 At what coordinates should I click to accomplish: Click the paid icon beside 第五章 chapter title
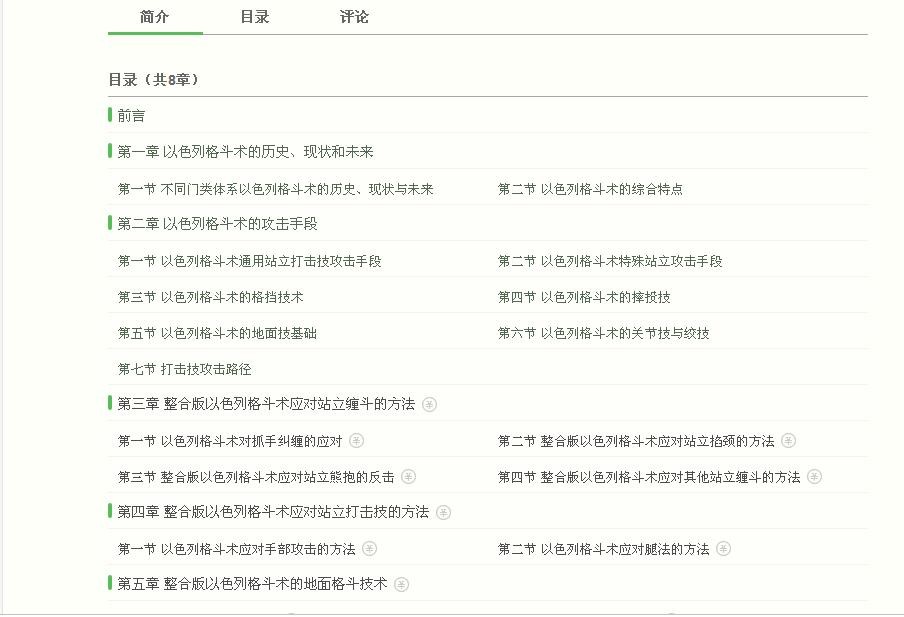click(401, 585)
